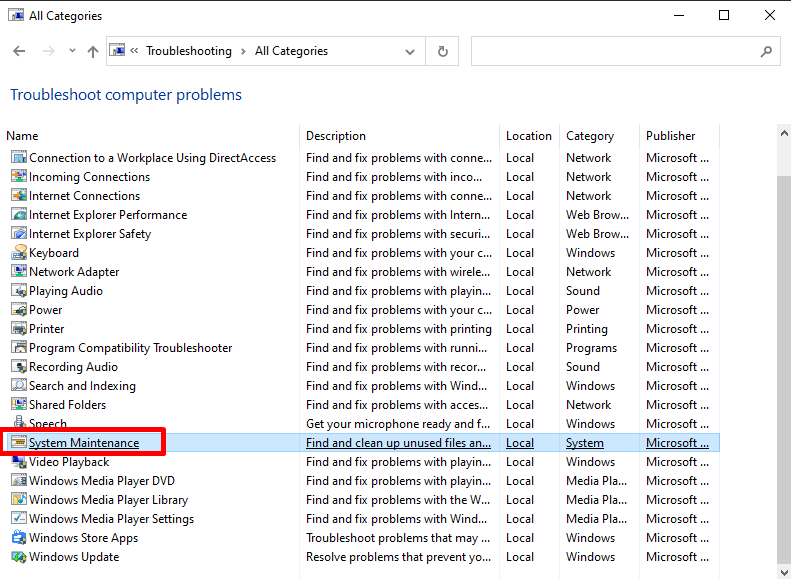The height and width of the screenshot is (579, 791).
Task: Click the Windows Store Apps icon
Action: click(x=19, y=538)
